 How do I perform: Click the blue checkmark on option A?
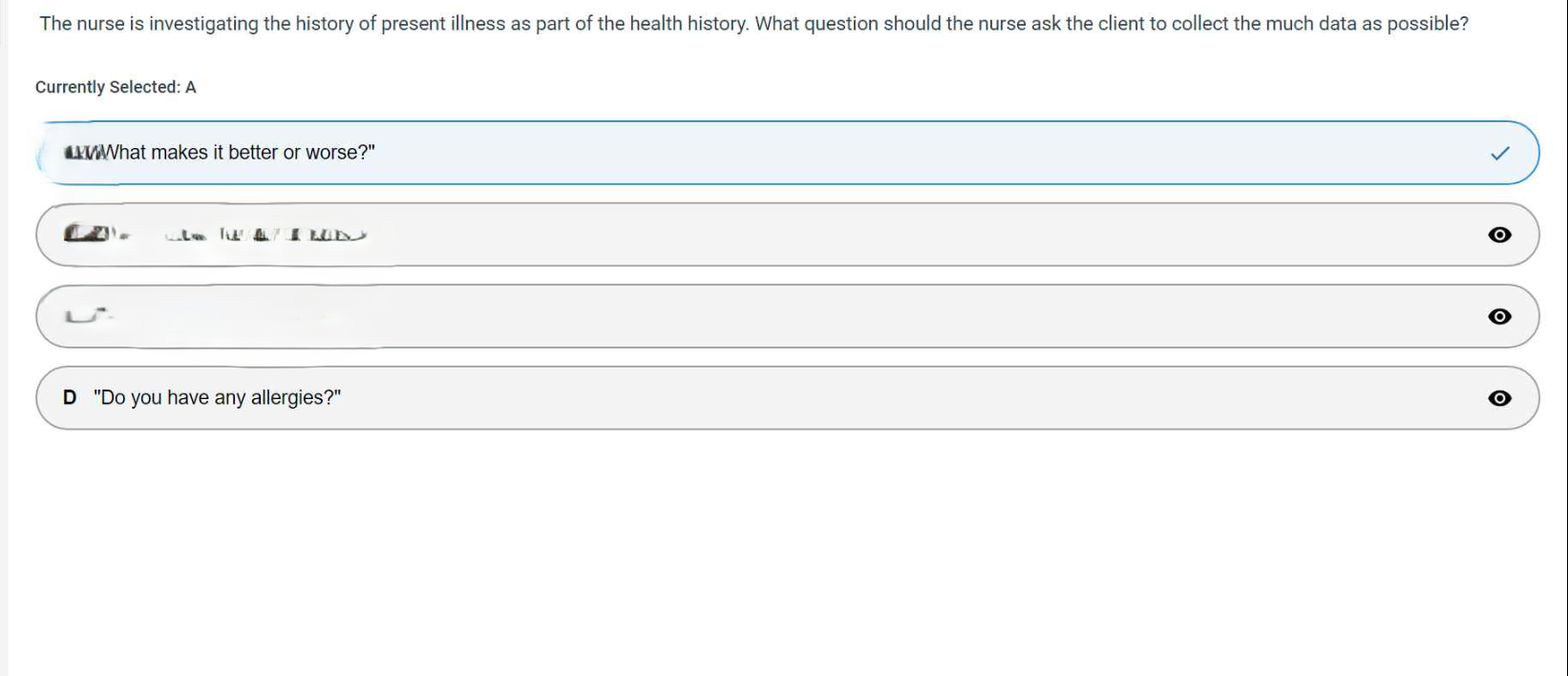pyautogui.click(x=1500, y=152)
